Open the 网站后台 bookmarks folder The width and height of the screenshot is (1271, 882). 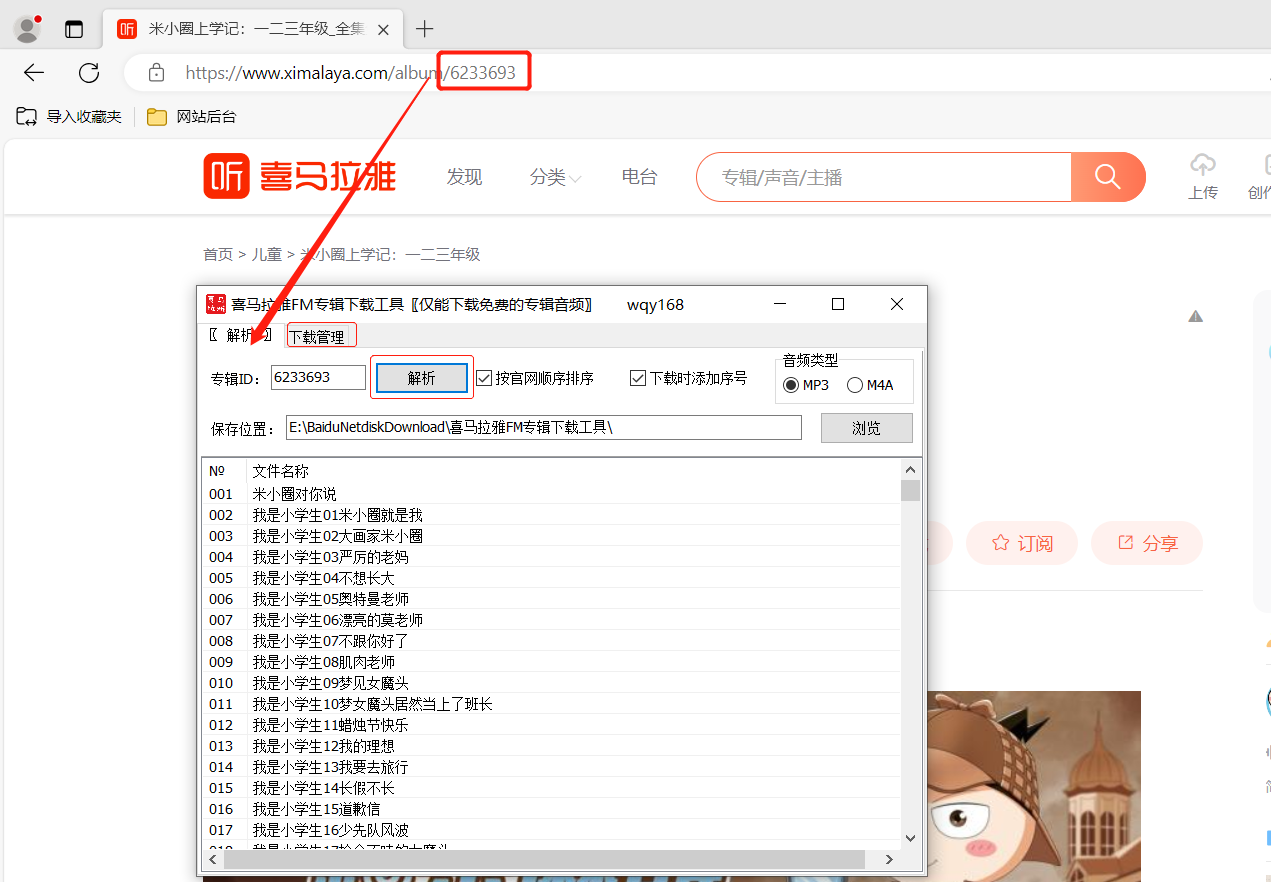192,117
